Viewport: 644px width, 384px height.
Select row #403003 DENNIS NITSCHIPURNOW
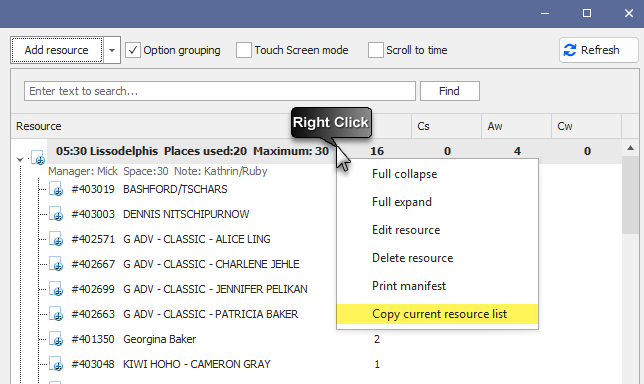160,214
